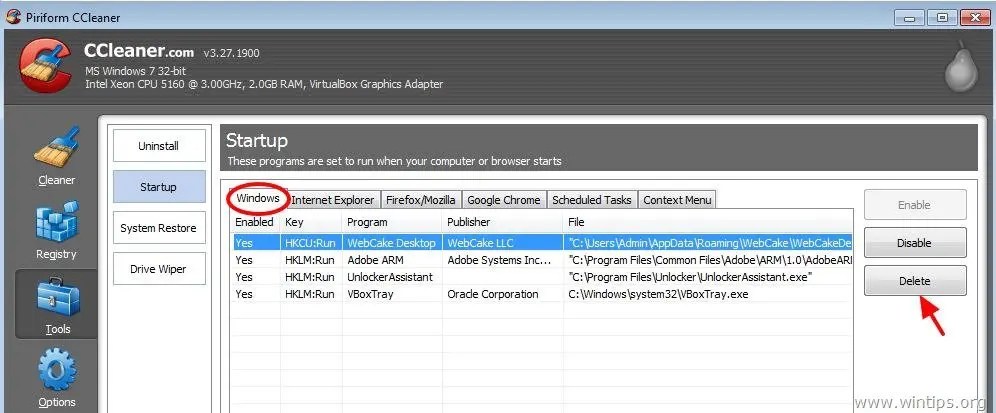
Task: Sort by the Key column header
Action: pos(311,222)
